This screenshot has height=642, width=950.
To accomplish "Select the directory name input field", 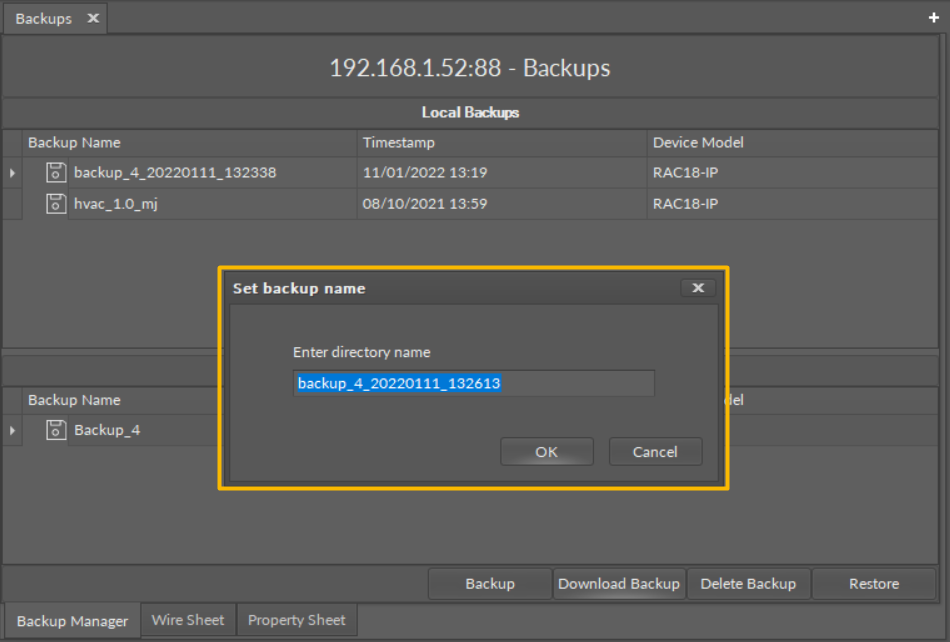I will pyautogui.click(x=473, y=383).
